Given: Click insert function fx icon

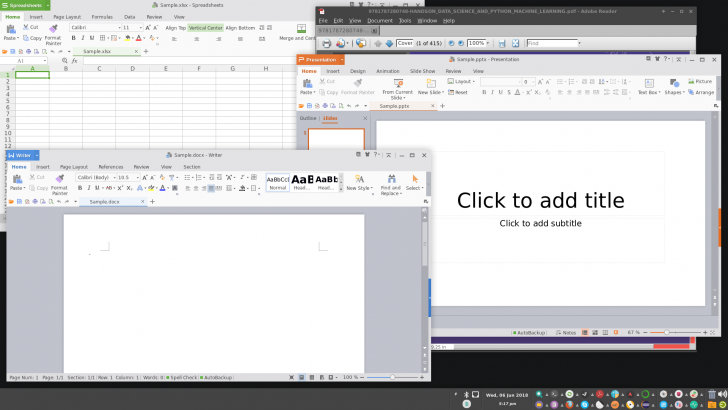Looking at the screenshot, I should coord(74,61).
